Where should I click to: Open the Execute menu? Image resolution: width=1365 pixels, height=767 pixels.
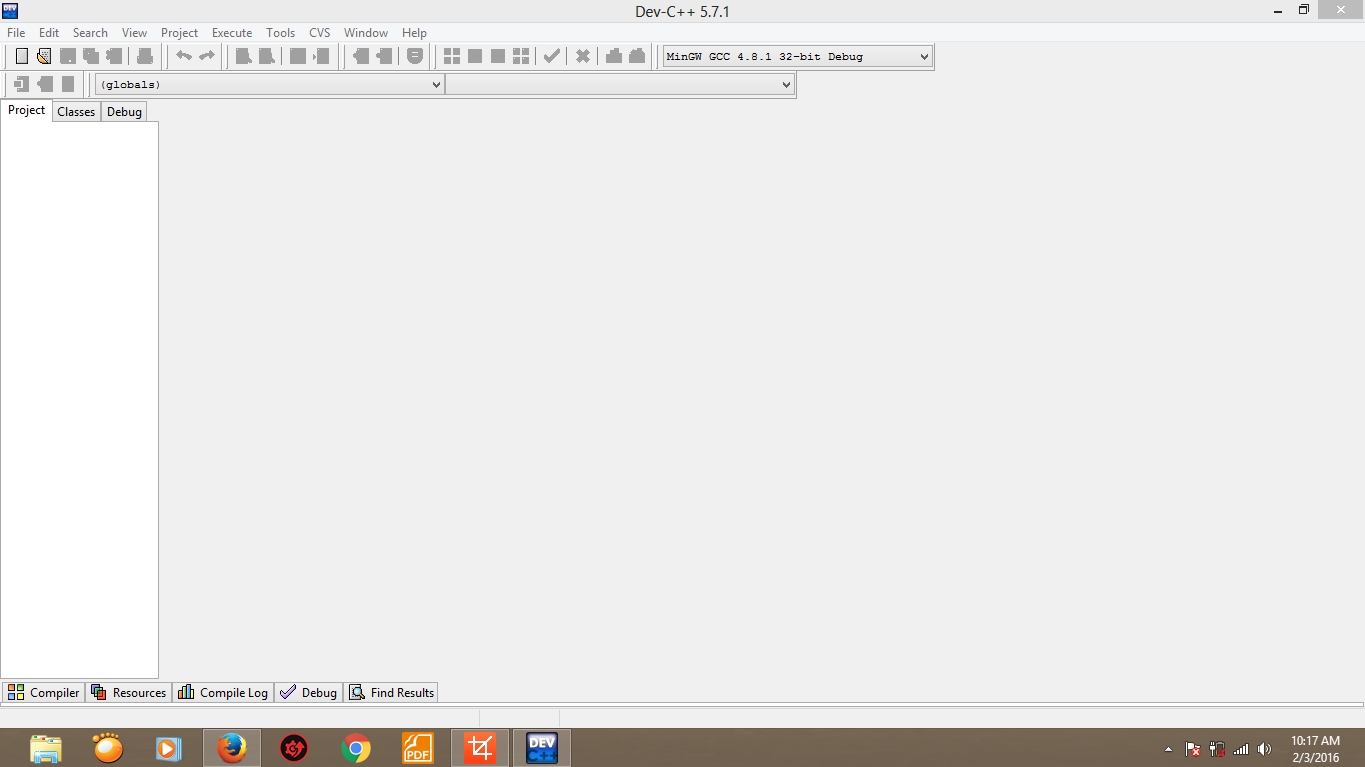tap(232, 33)
